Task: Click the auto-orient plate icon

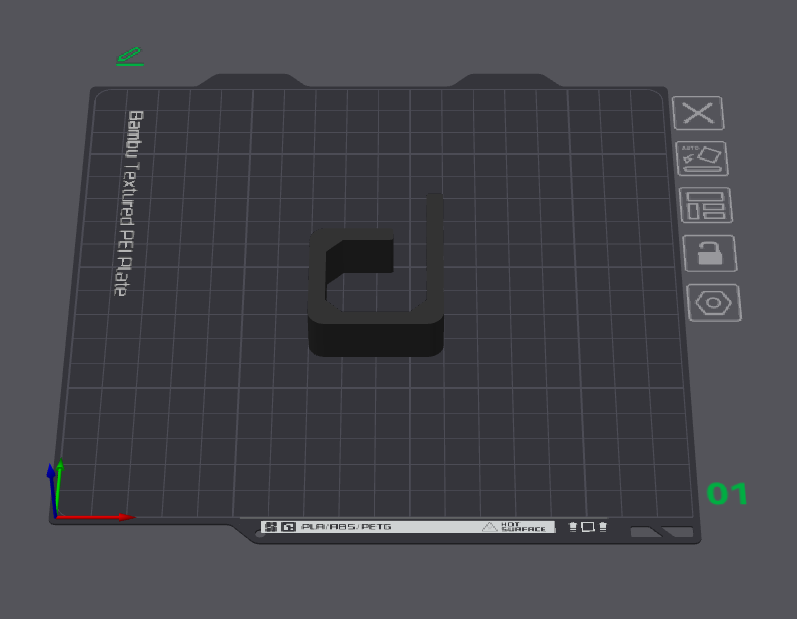Action: (702, 159)
